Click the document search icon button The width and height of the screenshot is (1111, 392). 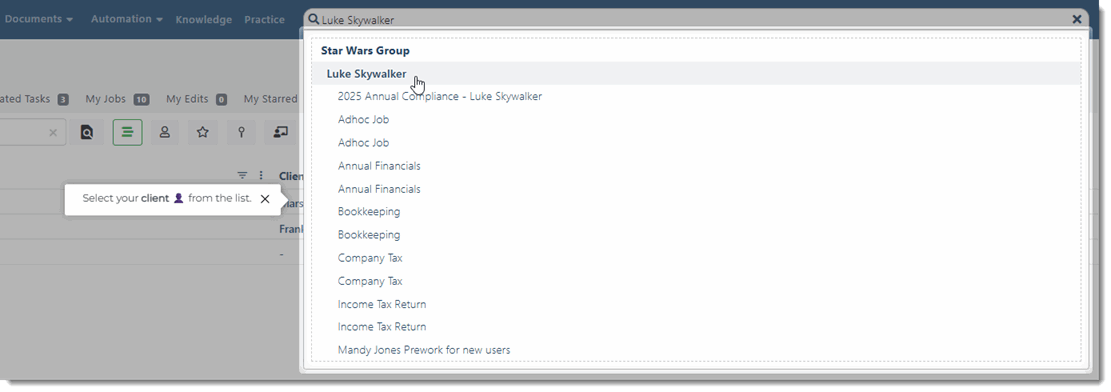coord(87,132)
